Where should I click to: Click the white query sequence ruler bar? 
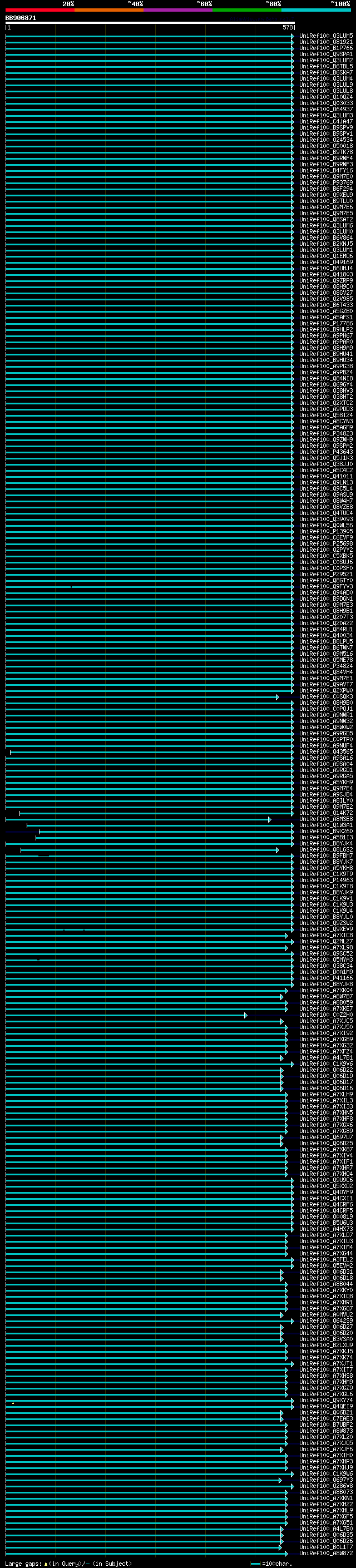tap(150, 23)
